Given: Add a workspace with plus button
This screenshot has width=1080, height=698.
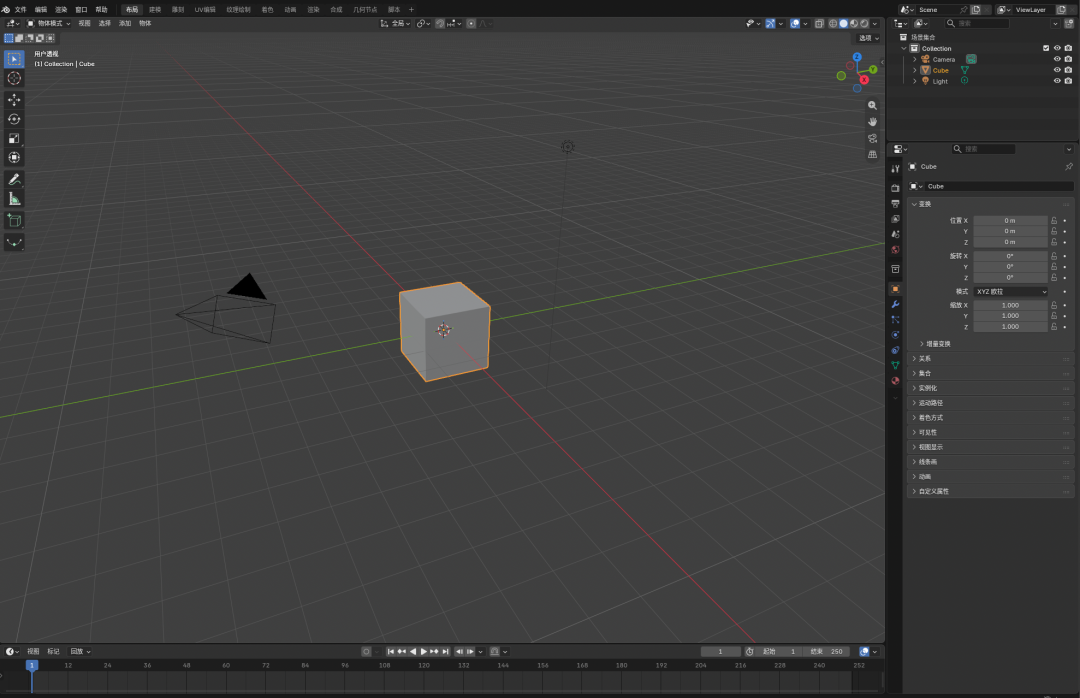Looking at the screenshot, I should pos(412,10).
